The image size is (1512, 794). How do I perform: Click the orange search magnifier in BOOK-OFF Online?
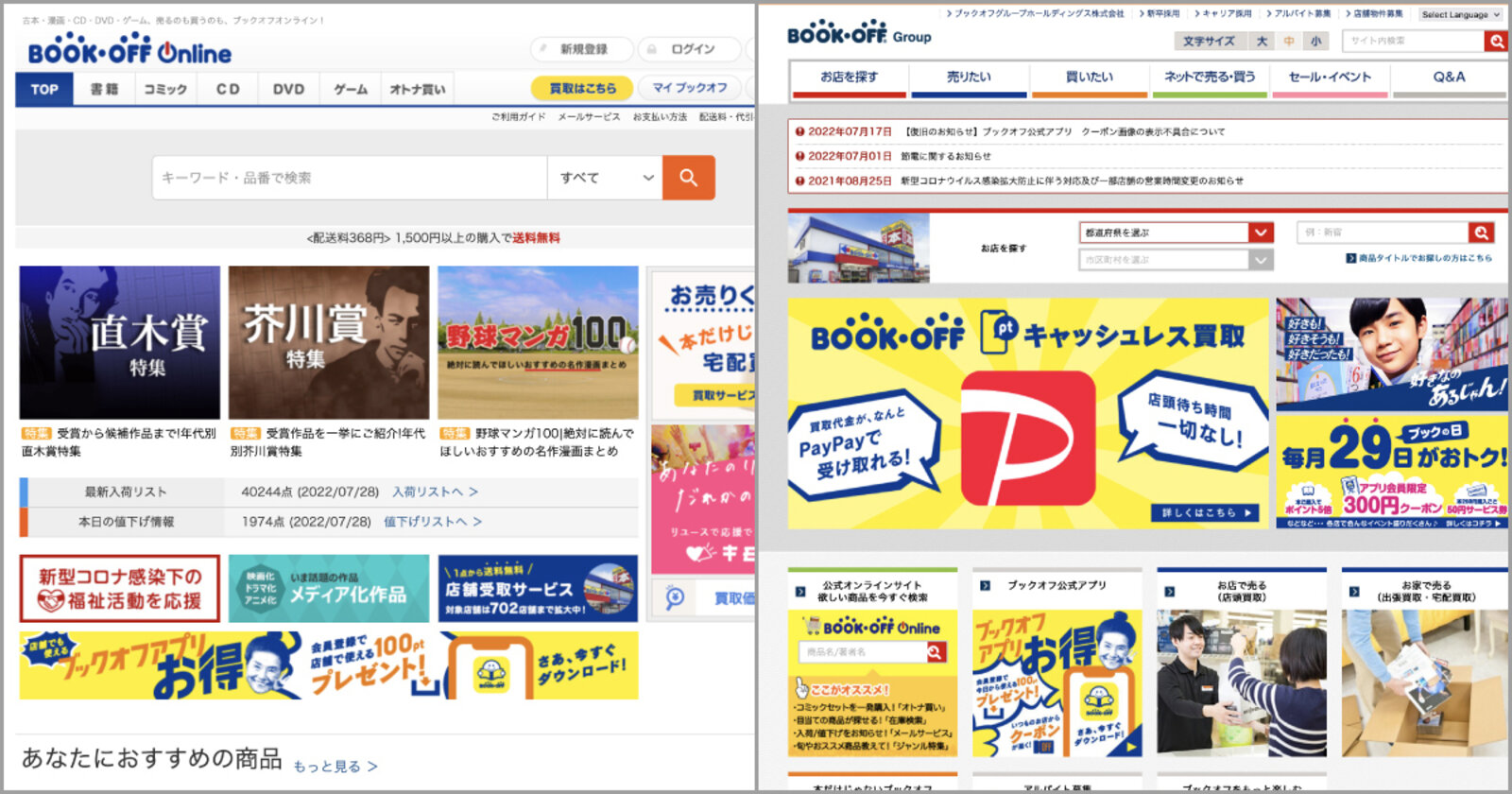(688, 178)
